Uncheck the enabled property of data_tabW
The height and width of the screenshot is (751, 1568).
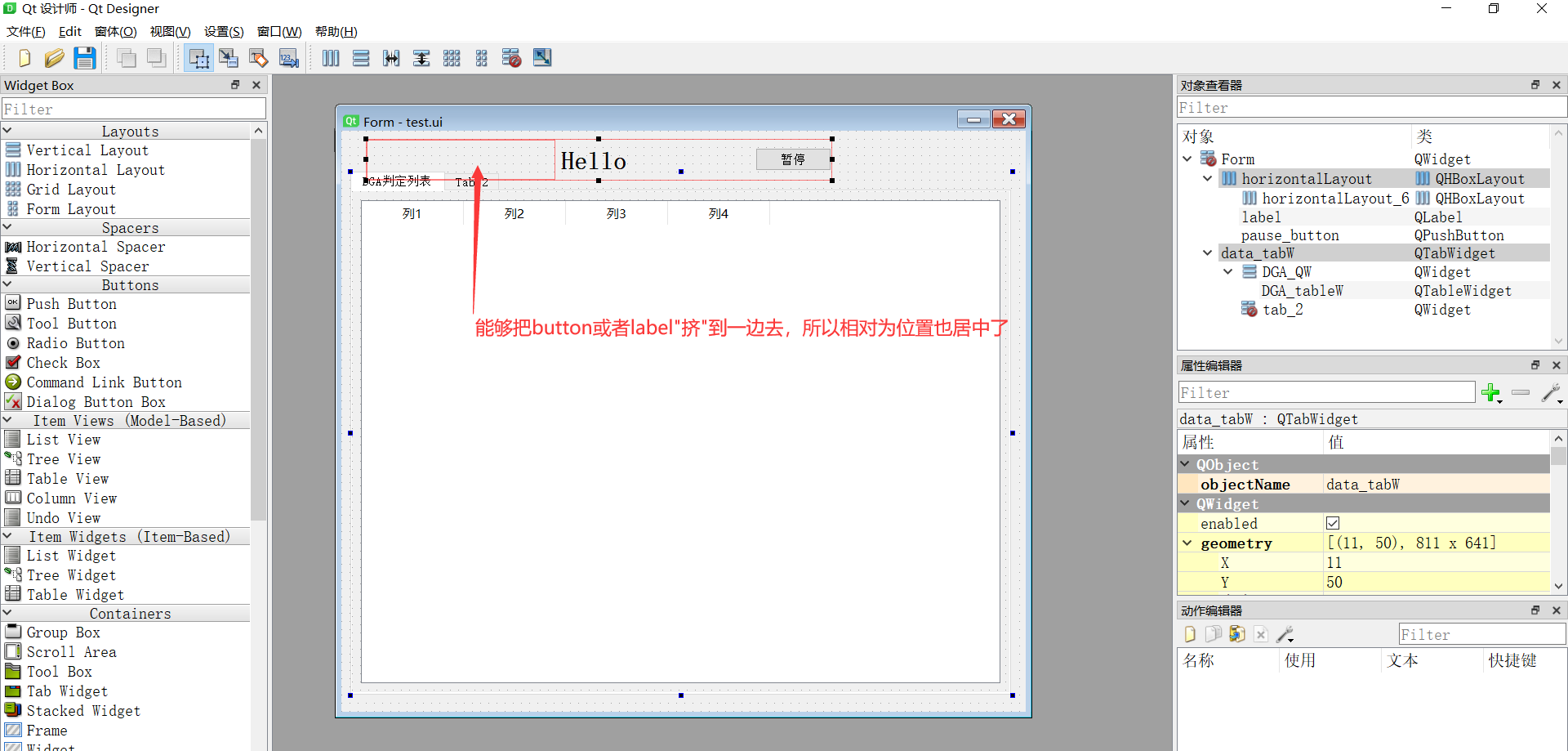(1334, 523)
